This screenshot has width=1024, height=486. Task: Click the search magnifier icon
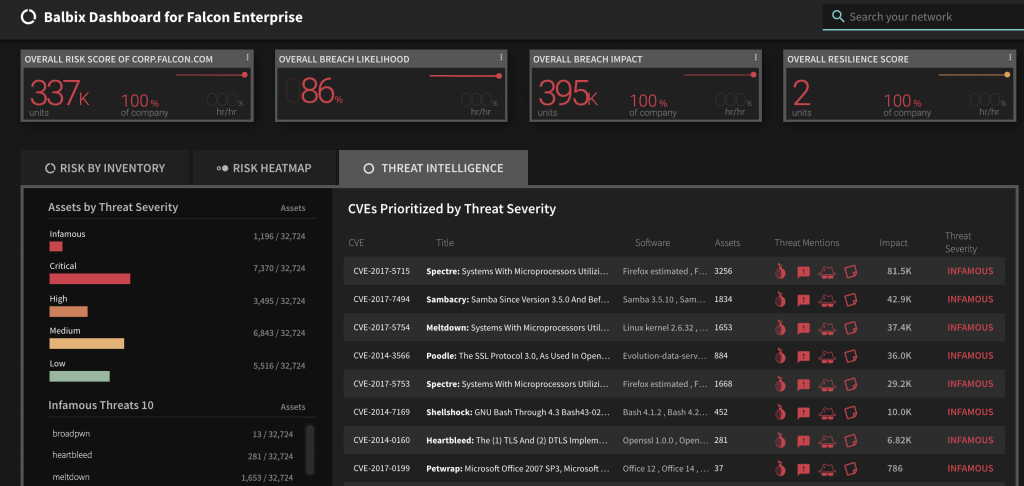point(837,17)
